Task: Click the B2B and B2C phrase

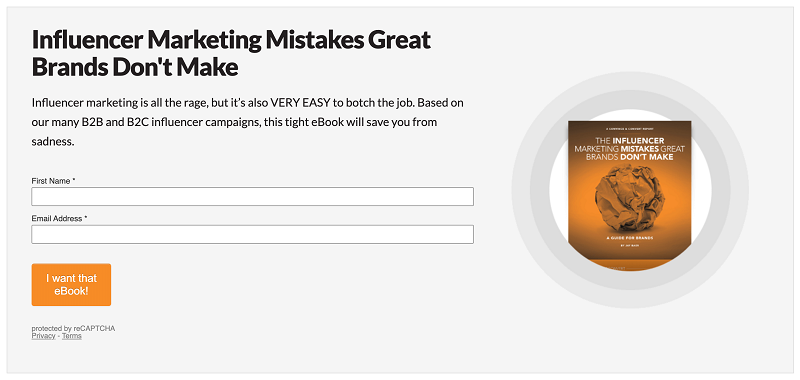Action: [x=115, y=122]
